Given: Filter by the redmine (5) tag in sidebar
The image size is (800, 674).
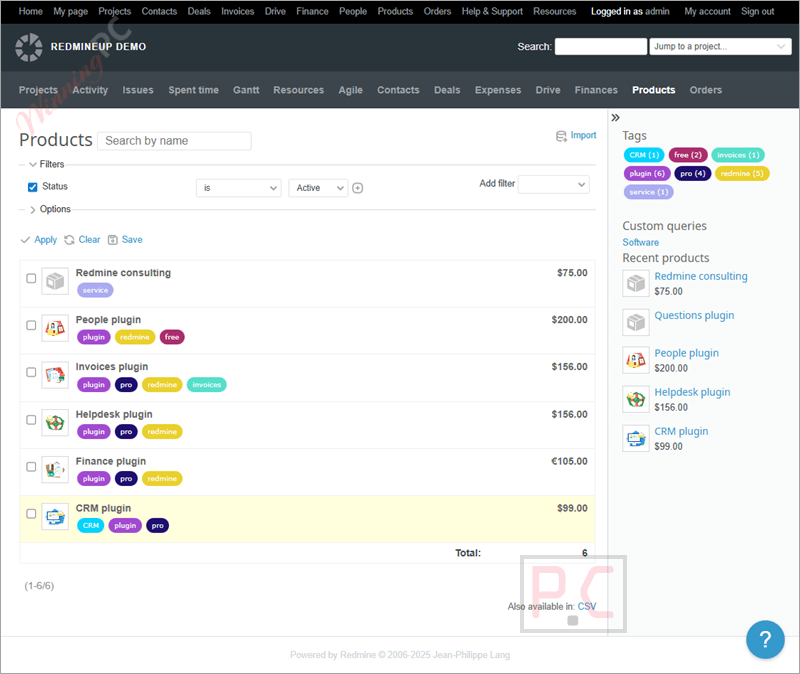Looking at the screenshot, I should (742, 173).
